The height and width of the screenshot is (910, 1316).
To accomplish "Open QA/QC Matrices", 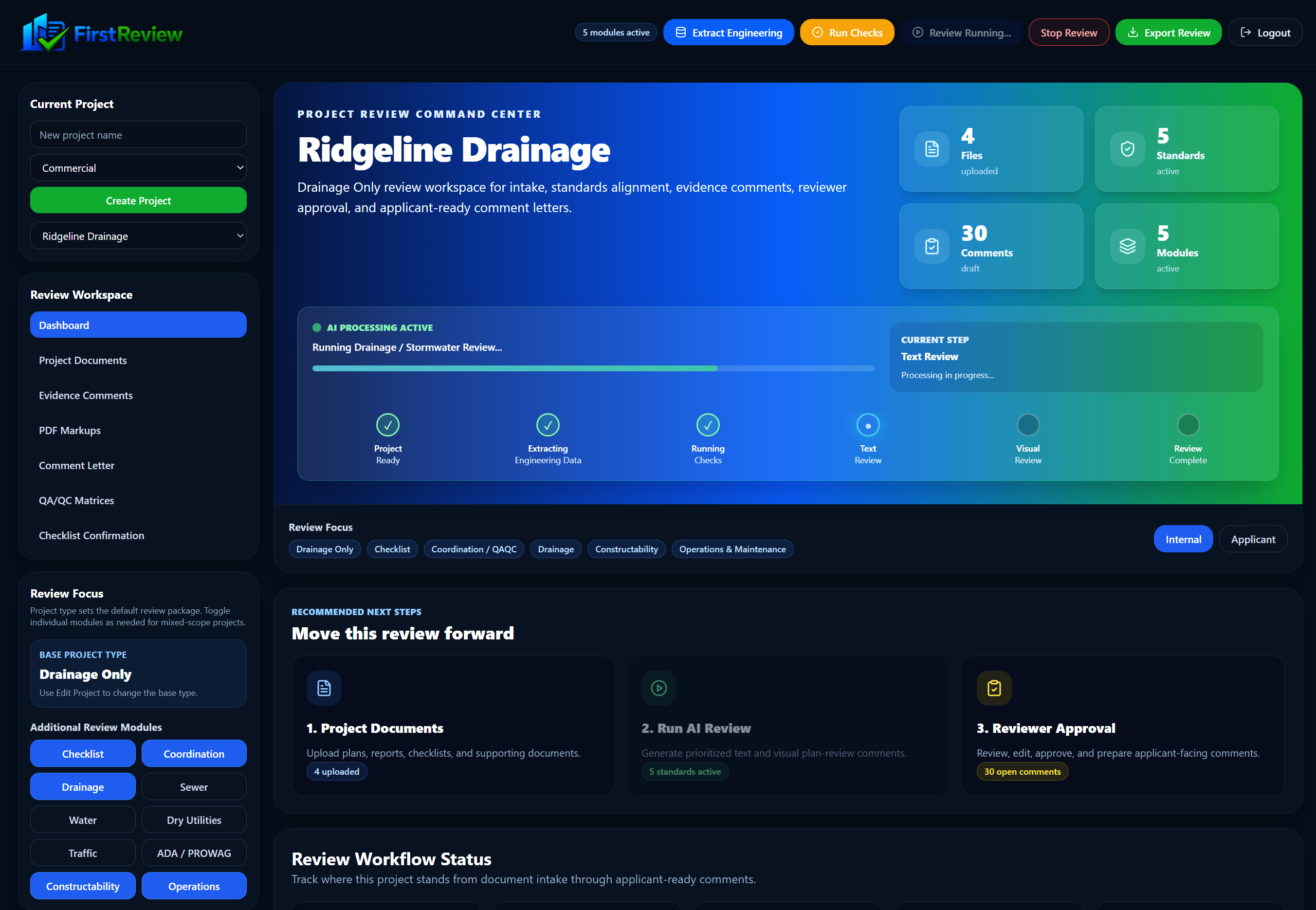I will 139,500.
